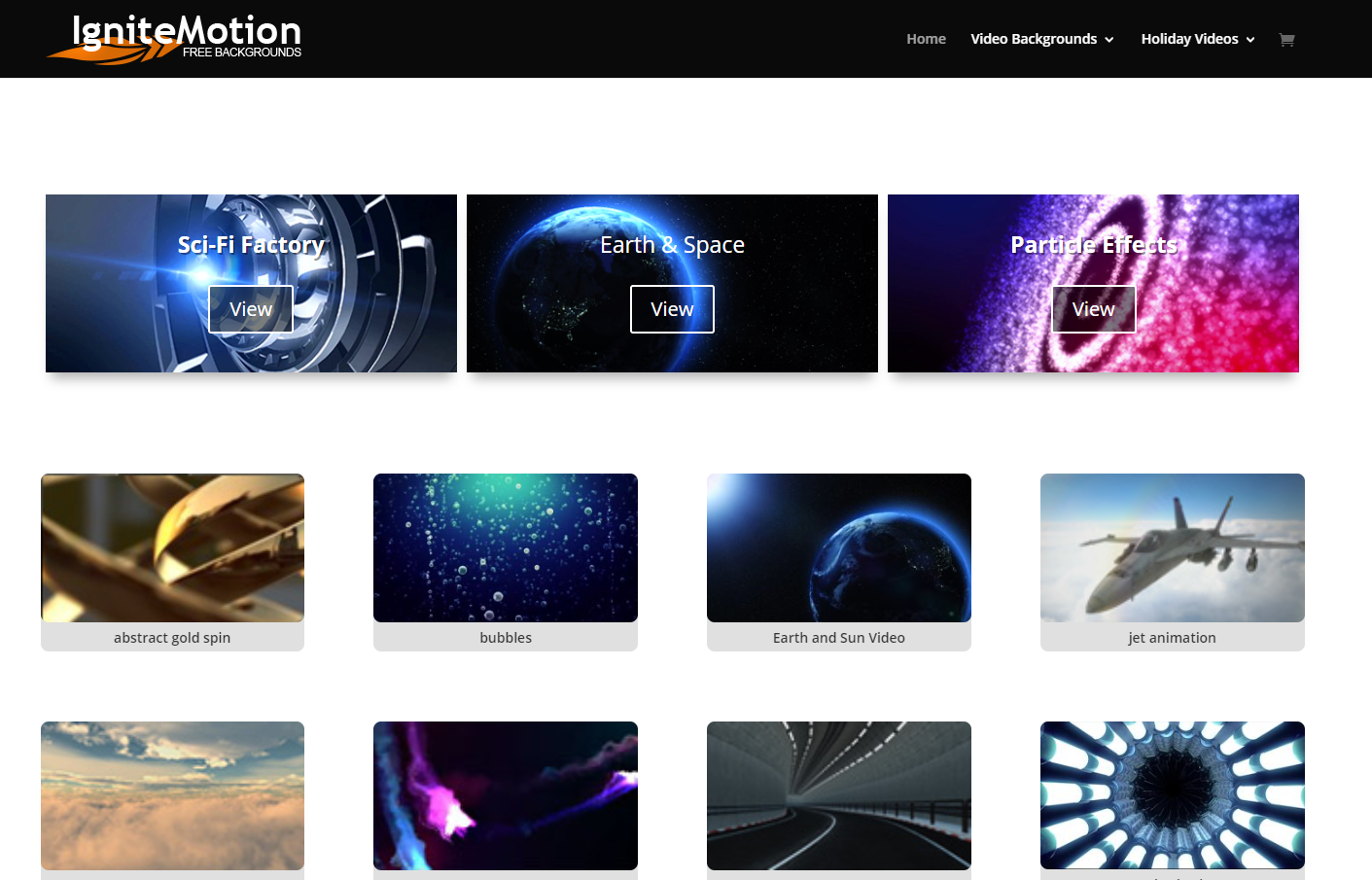1372x880 pixels.
Task: Click the IgniteMotion logo
Action: [175, 39]
